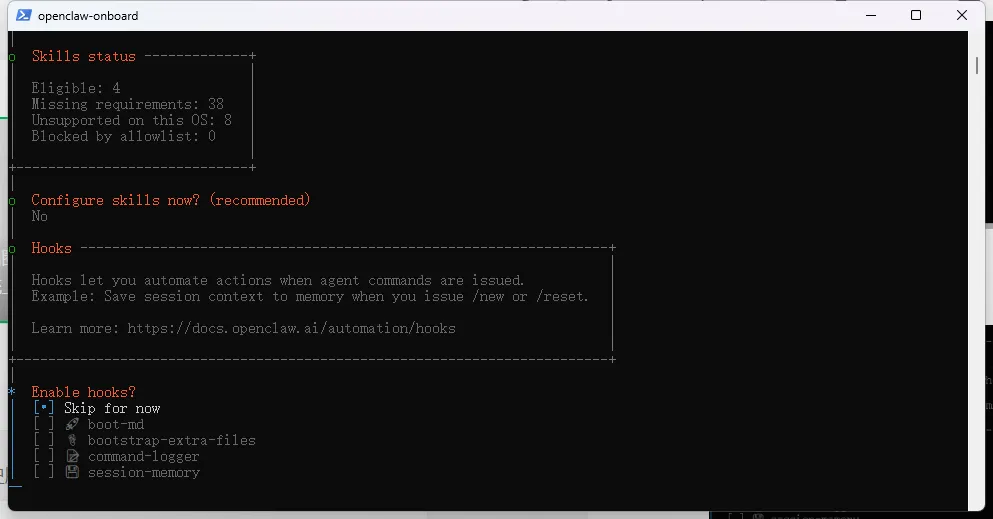
Task: Click the PowerShell icon in title bar
Action: [x=23, y=15]
